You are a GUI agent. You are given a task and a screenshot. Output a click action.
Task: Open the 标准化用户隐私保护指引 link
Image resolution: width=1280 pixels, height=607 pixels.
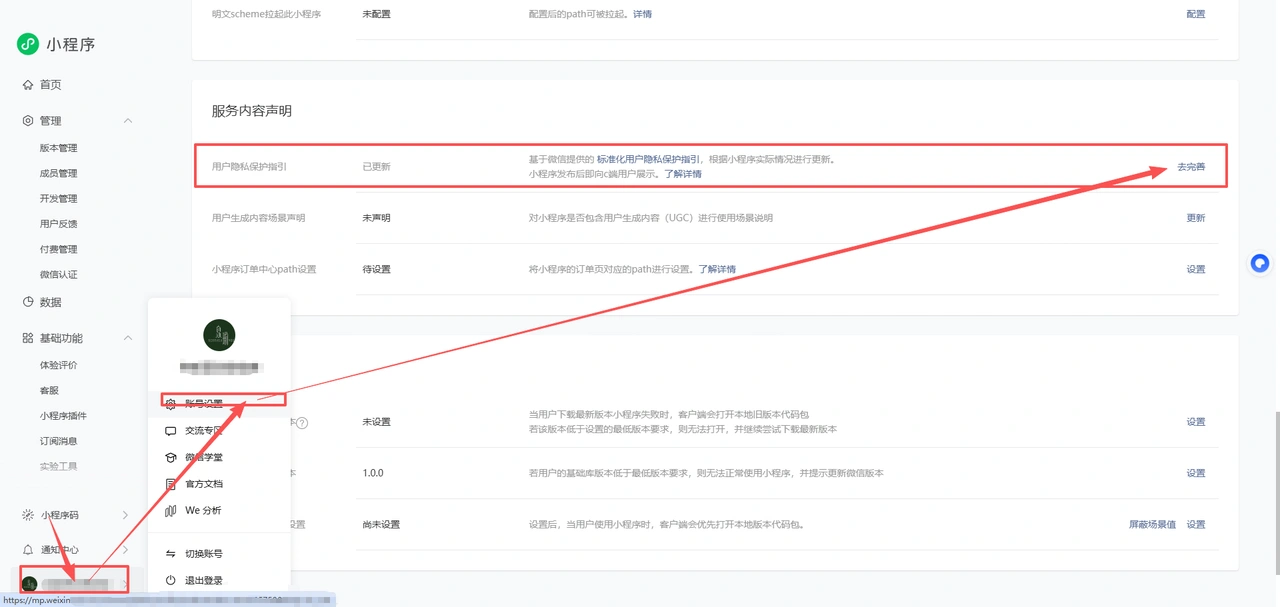[648, 159]
